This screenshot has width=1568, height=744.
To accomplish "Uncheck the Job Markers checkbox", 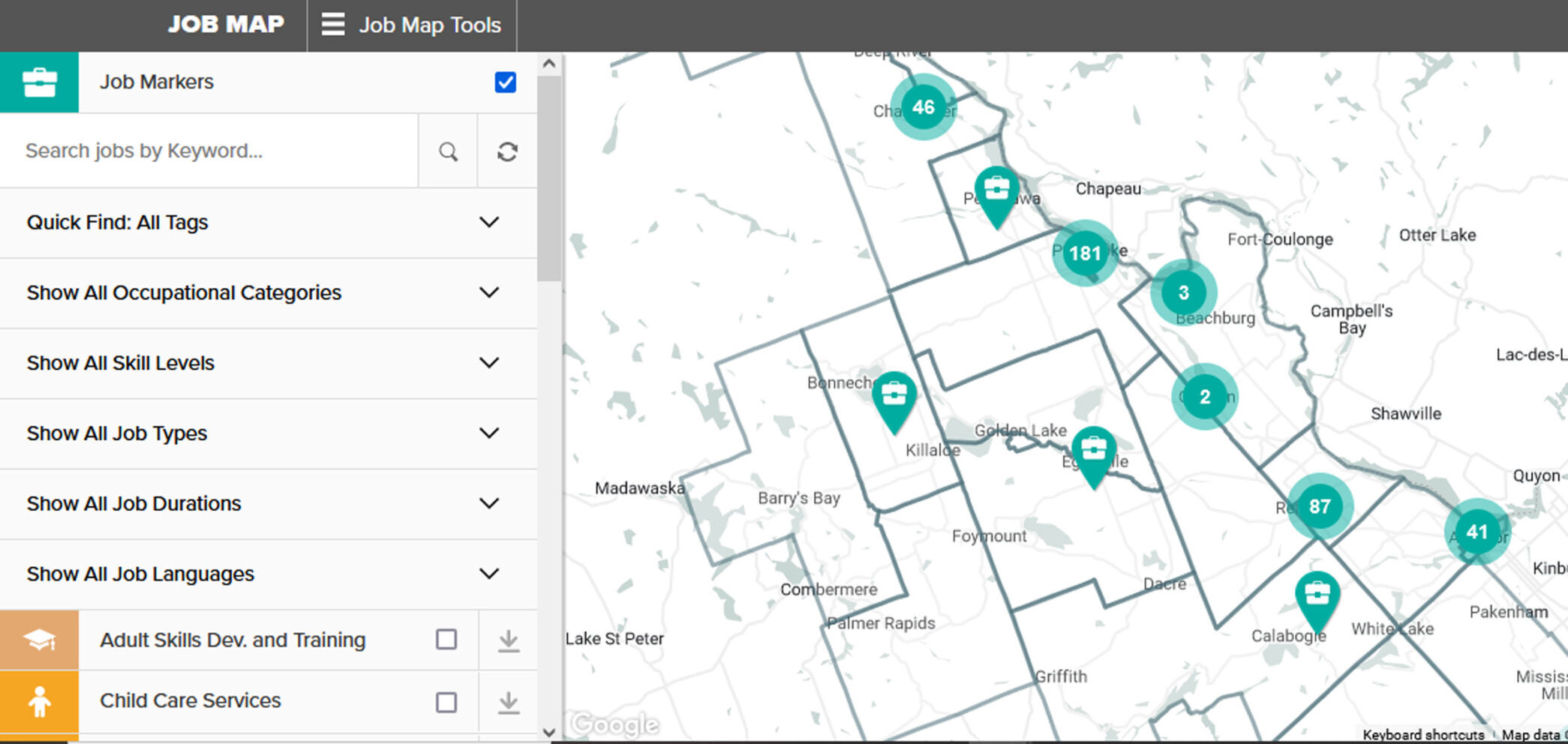I will 506,82.
